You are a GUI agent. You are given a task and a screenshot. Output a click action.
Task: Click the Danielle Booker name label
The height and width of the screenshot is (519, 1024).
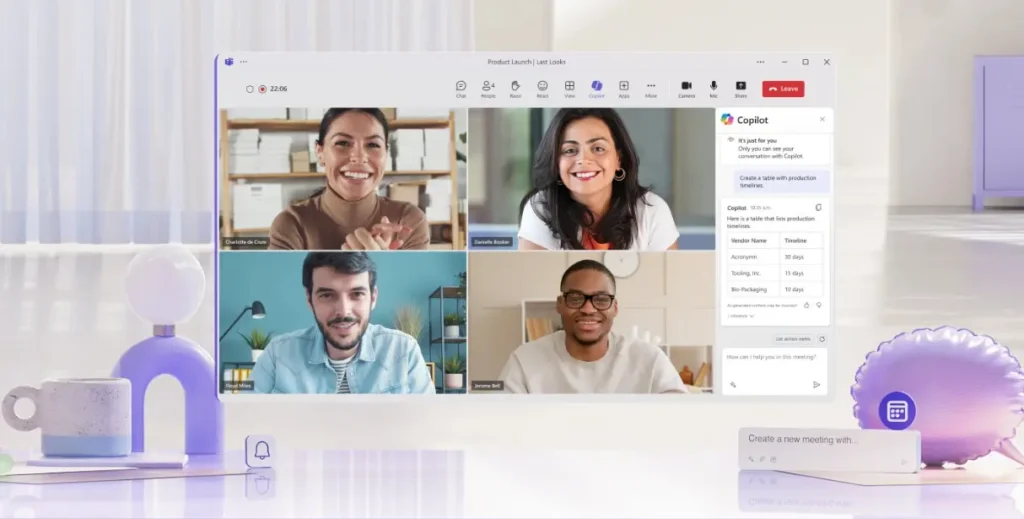click(492, 242)
